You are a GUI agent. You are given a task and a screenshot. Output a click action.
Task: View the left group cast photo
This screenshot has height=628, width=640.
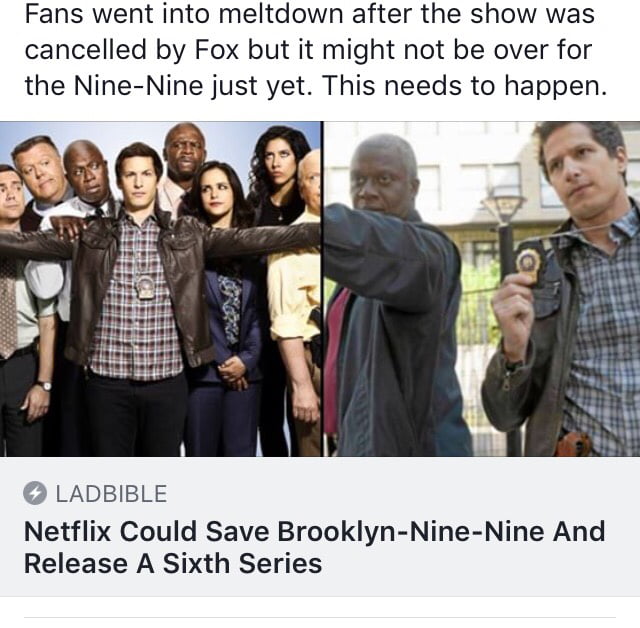(x=161, y=289)
